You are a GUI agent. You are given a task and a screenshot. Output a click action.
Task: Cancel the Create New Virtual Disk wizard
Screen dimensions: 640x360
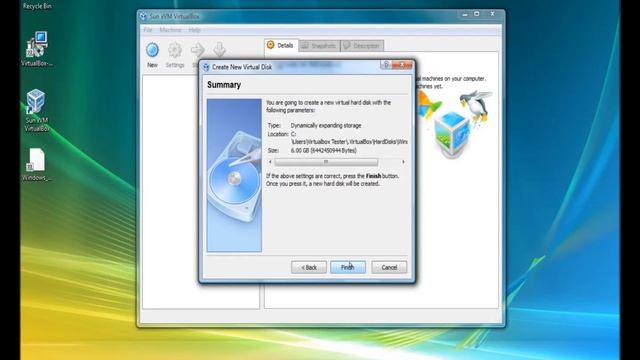click(389, 267)
